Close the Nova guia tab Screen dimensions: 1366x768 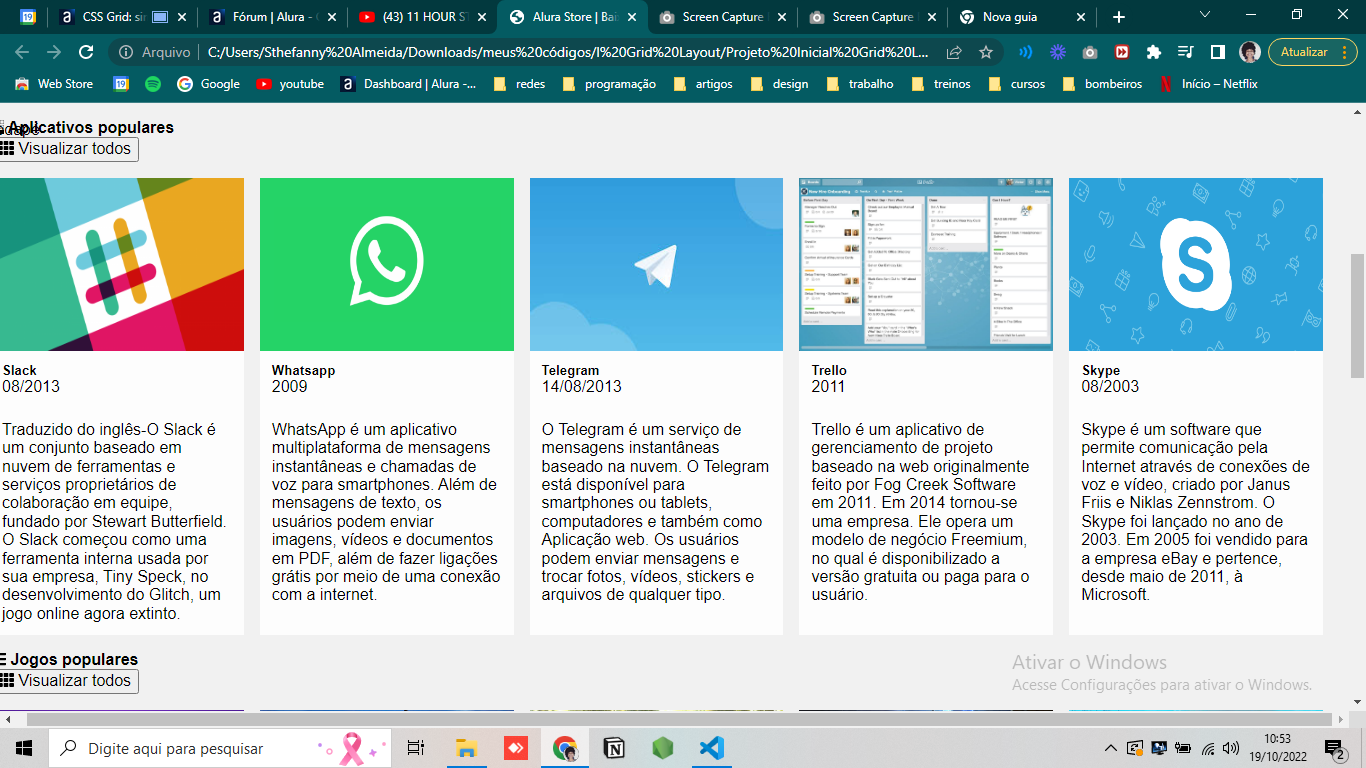coord(1081,17)
